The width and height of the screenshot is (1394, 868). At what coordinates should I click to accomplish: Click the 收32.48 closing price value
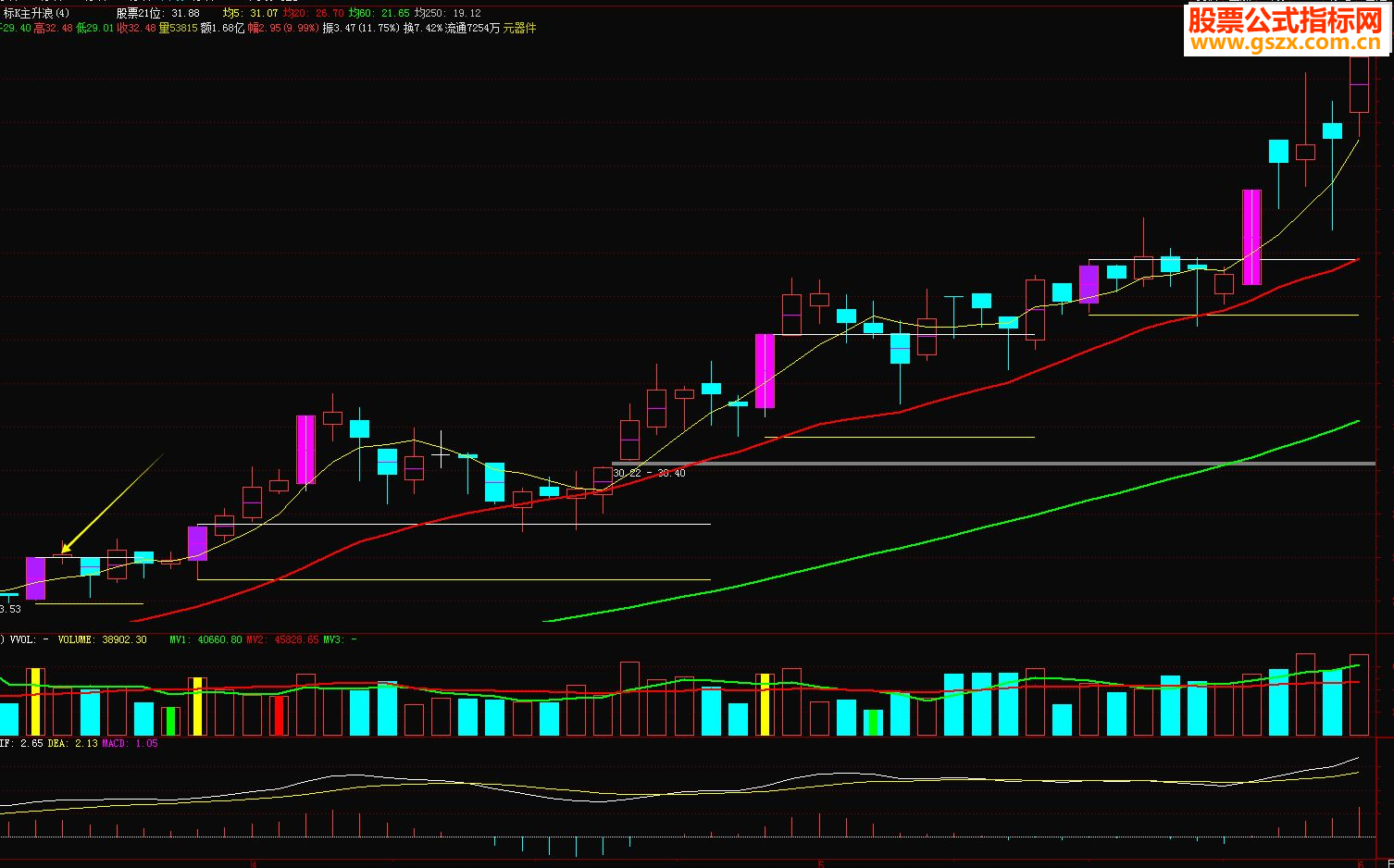(136, 28)
